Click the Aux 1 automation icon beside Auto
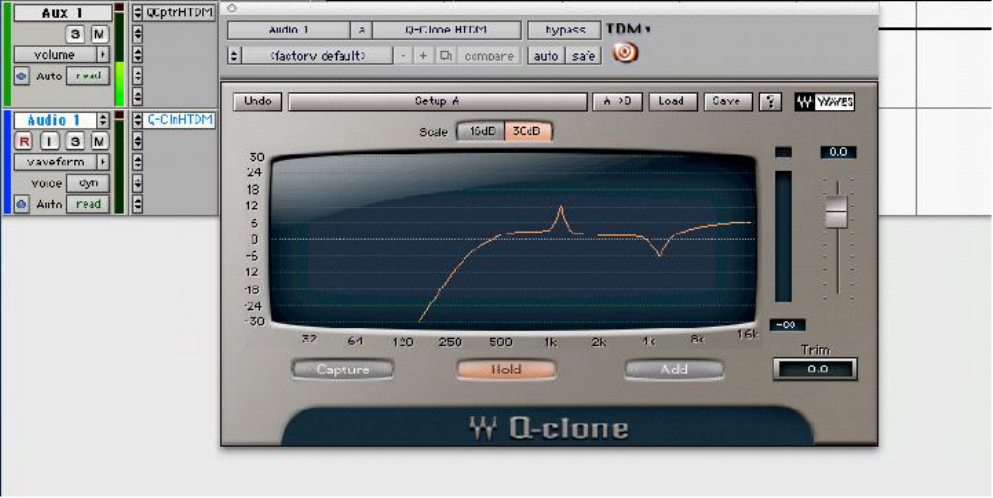The image size is (993, 498). point(22,76)
